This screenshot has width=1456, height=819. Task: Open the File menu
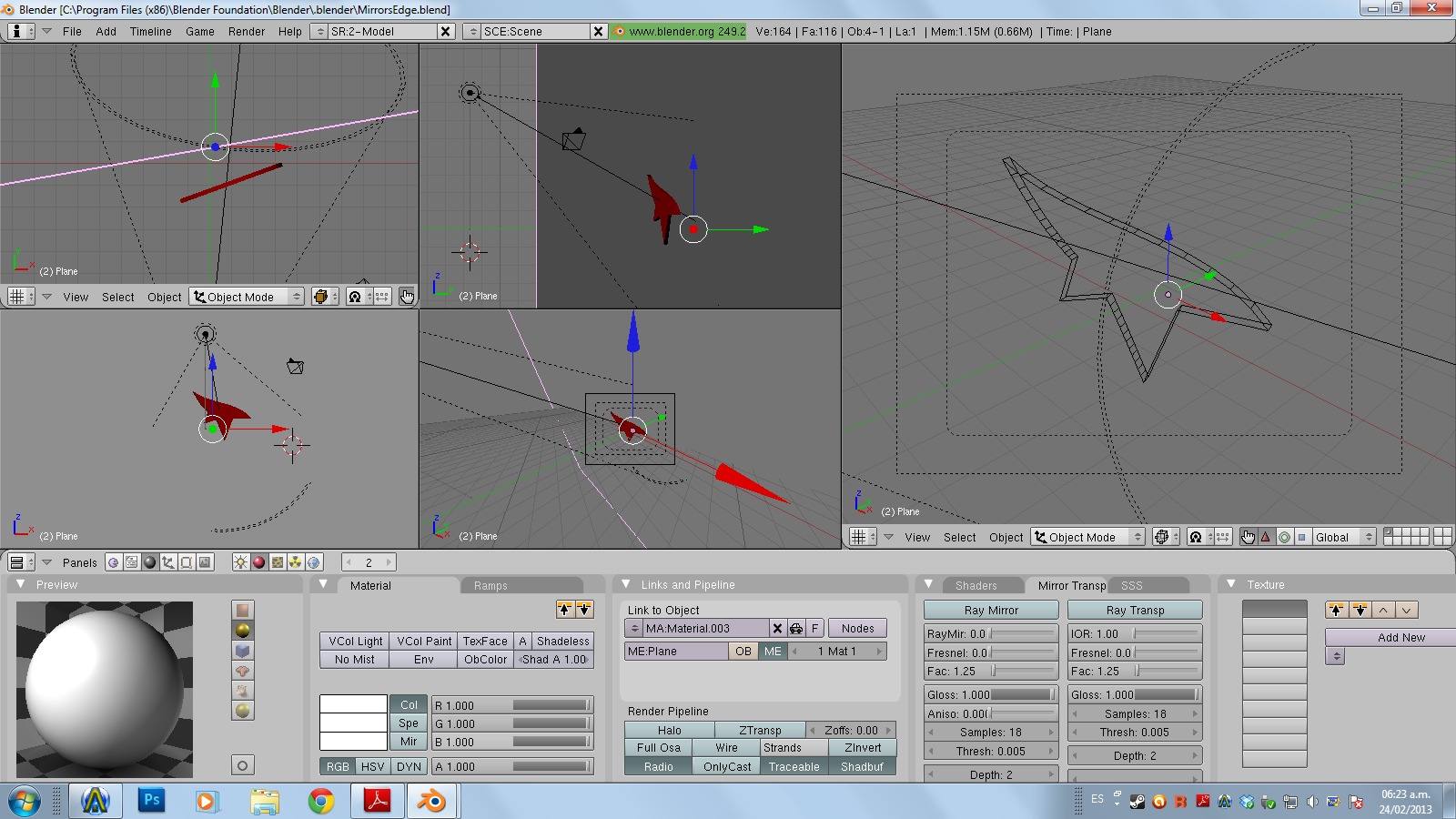coord(72,31)
